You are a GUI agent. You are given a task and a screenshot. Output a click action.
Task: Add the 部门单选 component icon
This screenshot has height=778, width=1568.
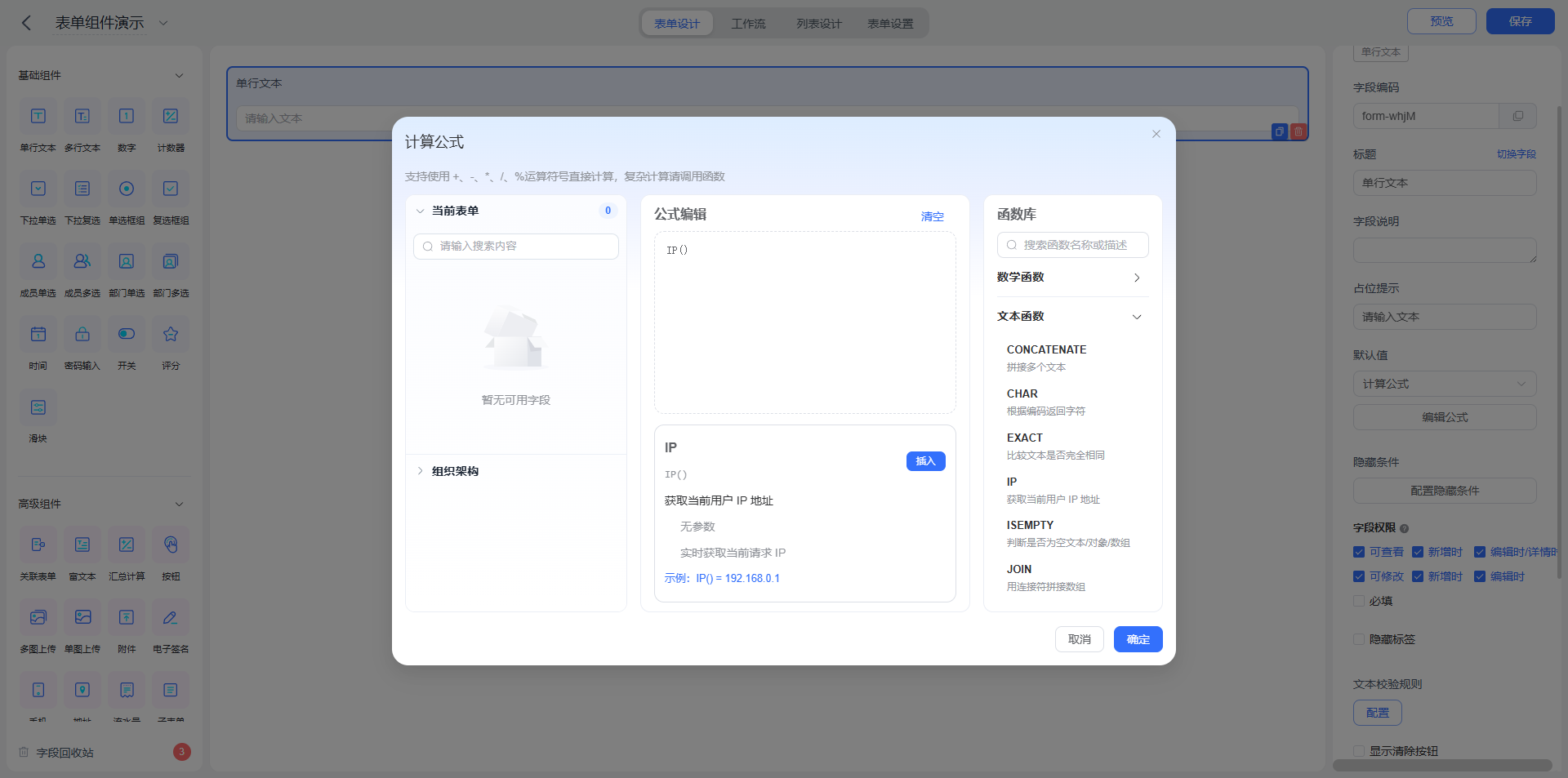(127, 261)
